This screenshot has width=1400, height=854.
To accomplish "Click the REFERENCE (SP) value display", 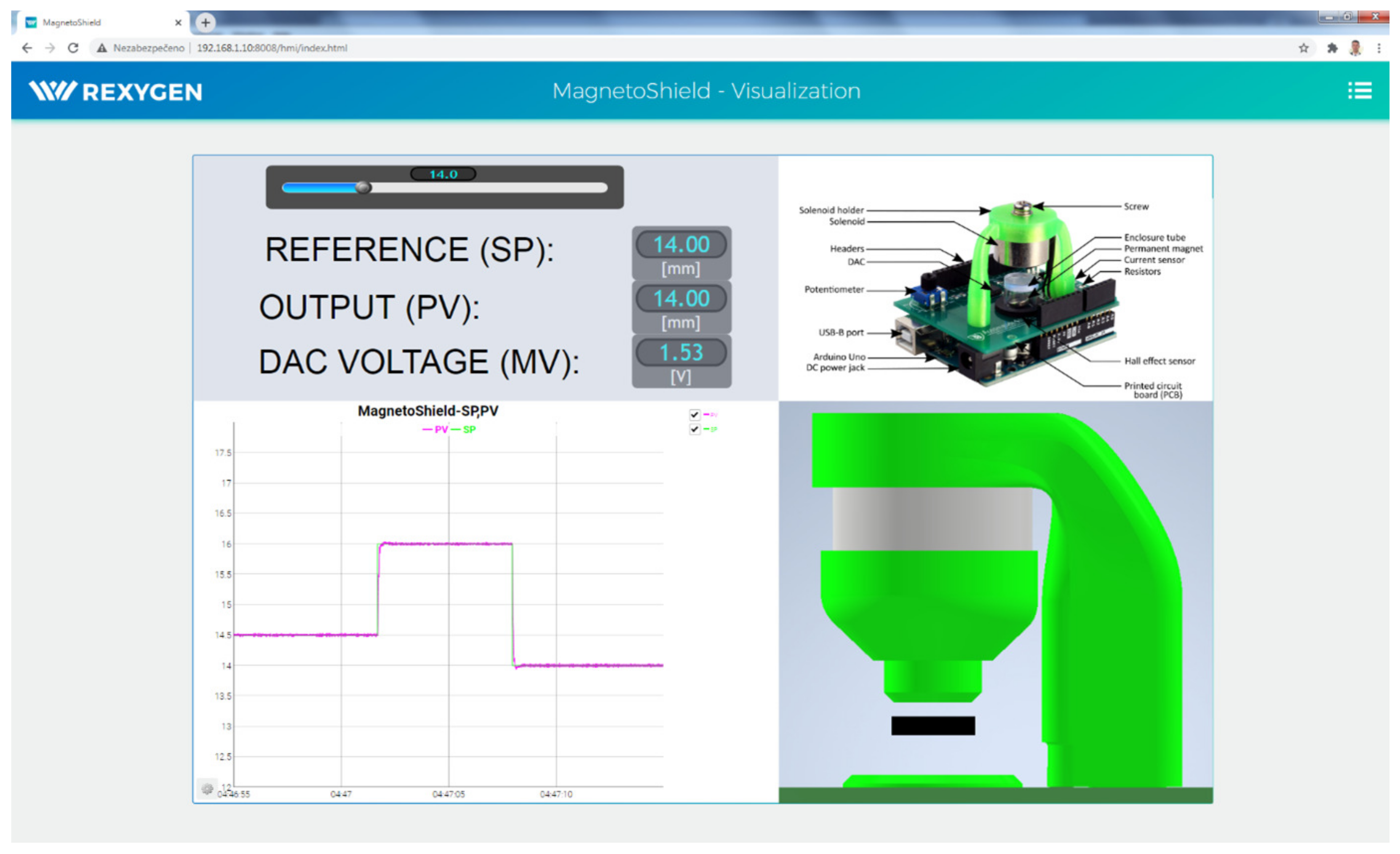I will pos(681,245).
